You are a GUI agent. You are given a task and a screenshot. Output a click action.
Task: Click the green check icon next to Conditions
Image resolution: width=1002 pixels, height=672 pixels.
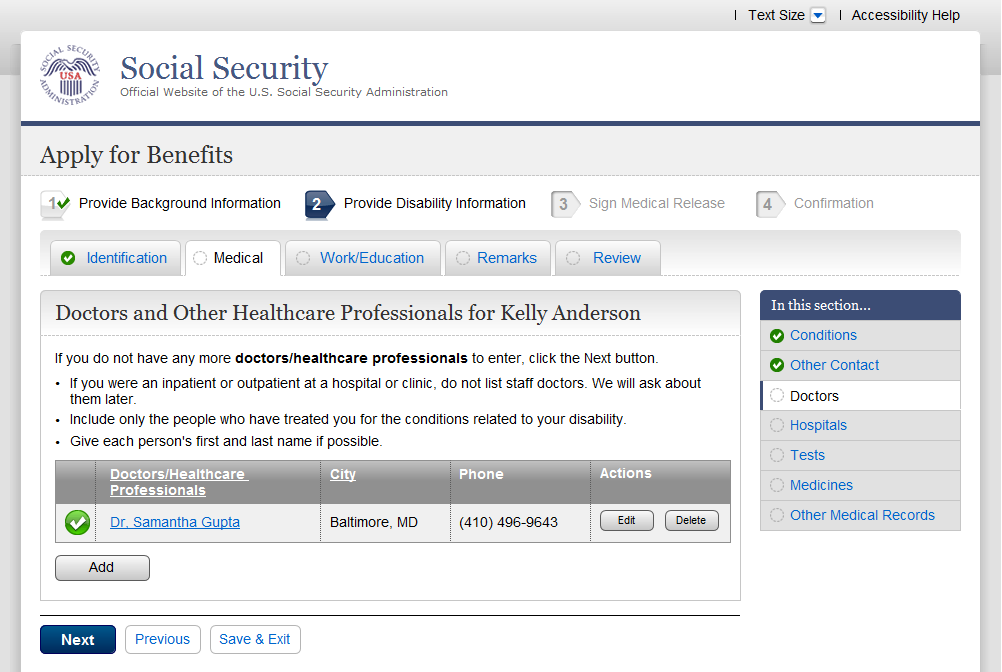(777, 336)
